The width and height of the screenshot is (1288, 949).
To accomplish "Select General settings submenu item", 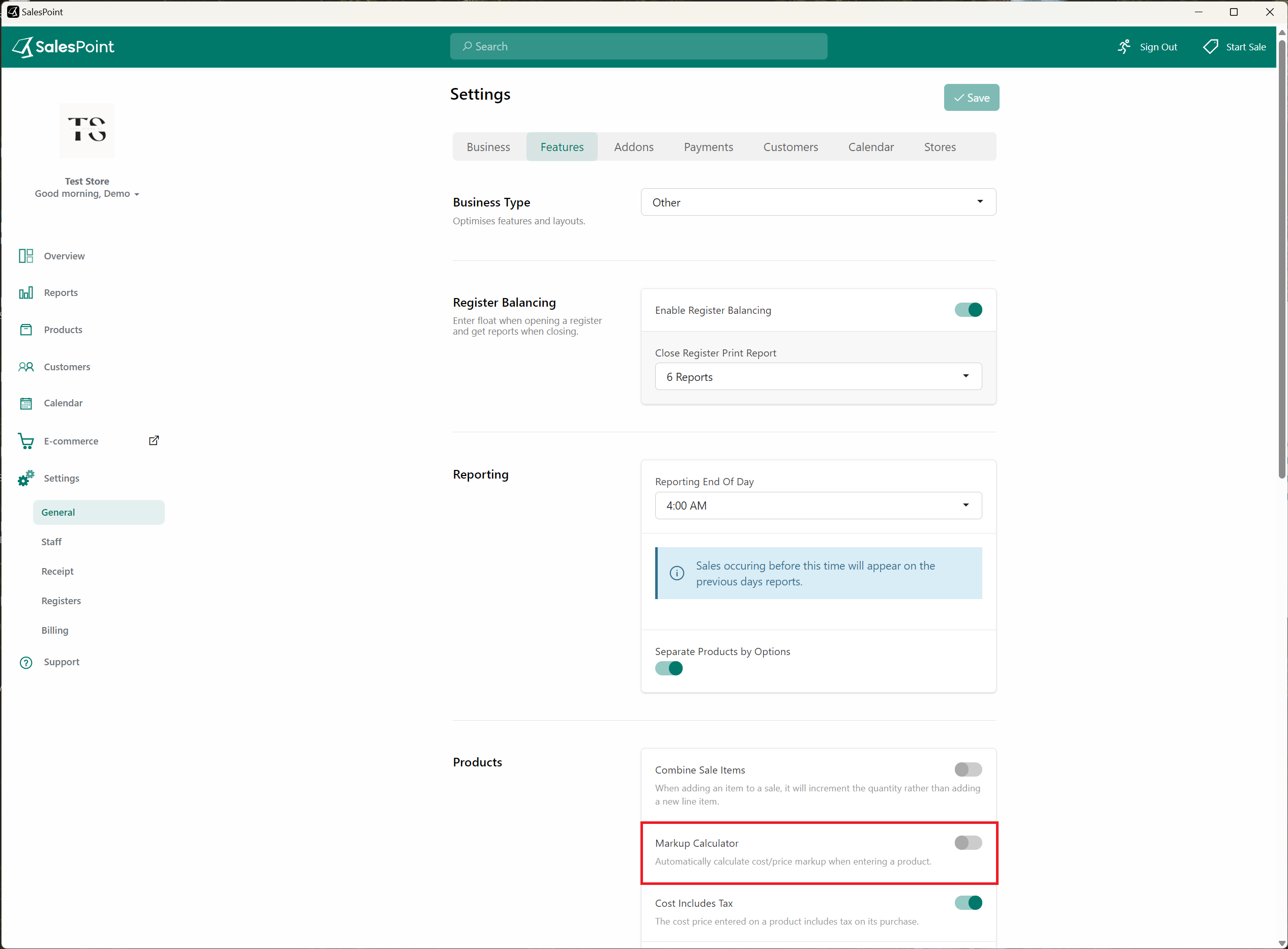I will click(99, 513).
